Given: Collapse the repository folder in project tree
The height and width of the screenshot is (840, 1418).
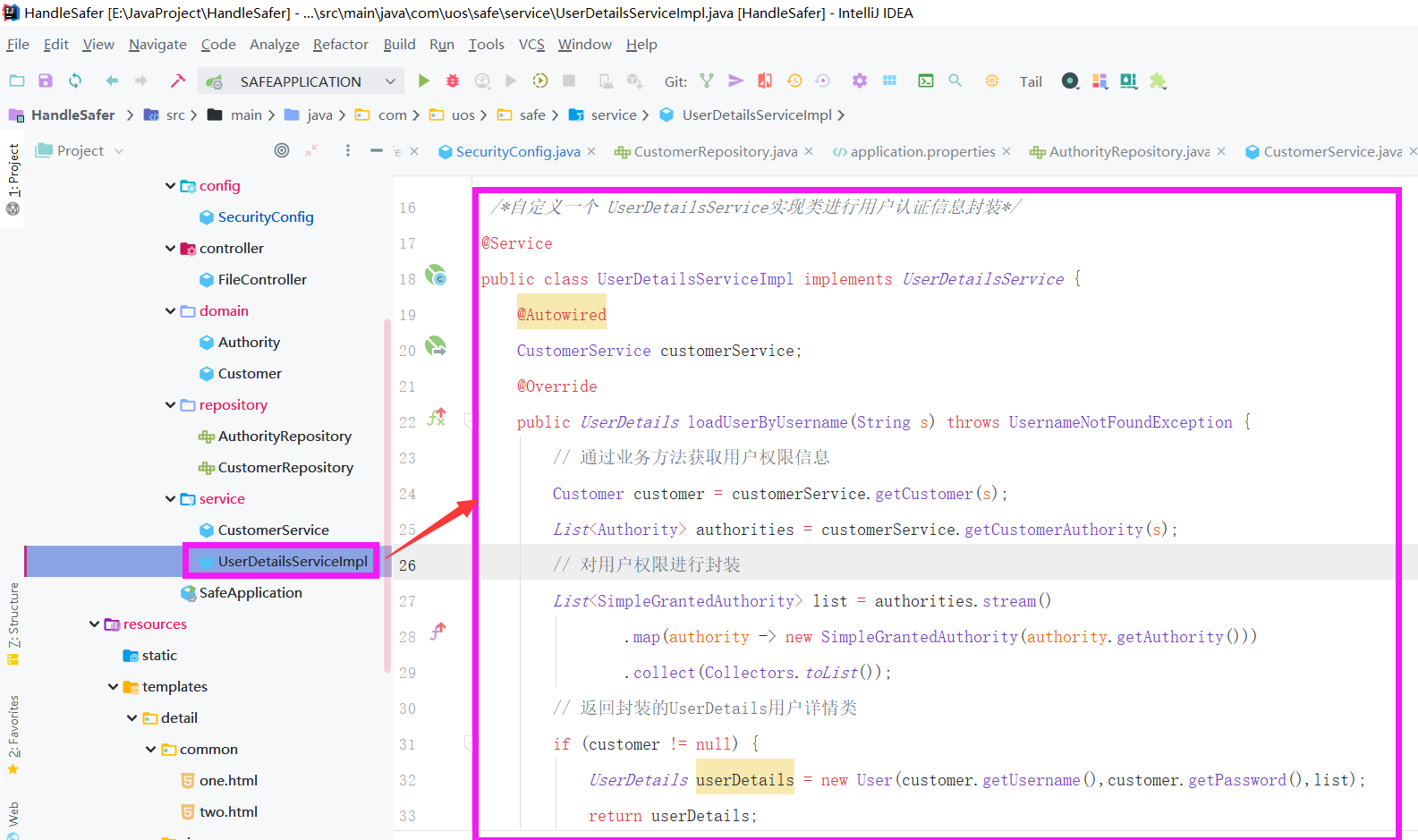Looking at the screenshot, I should coord(171,405).
